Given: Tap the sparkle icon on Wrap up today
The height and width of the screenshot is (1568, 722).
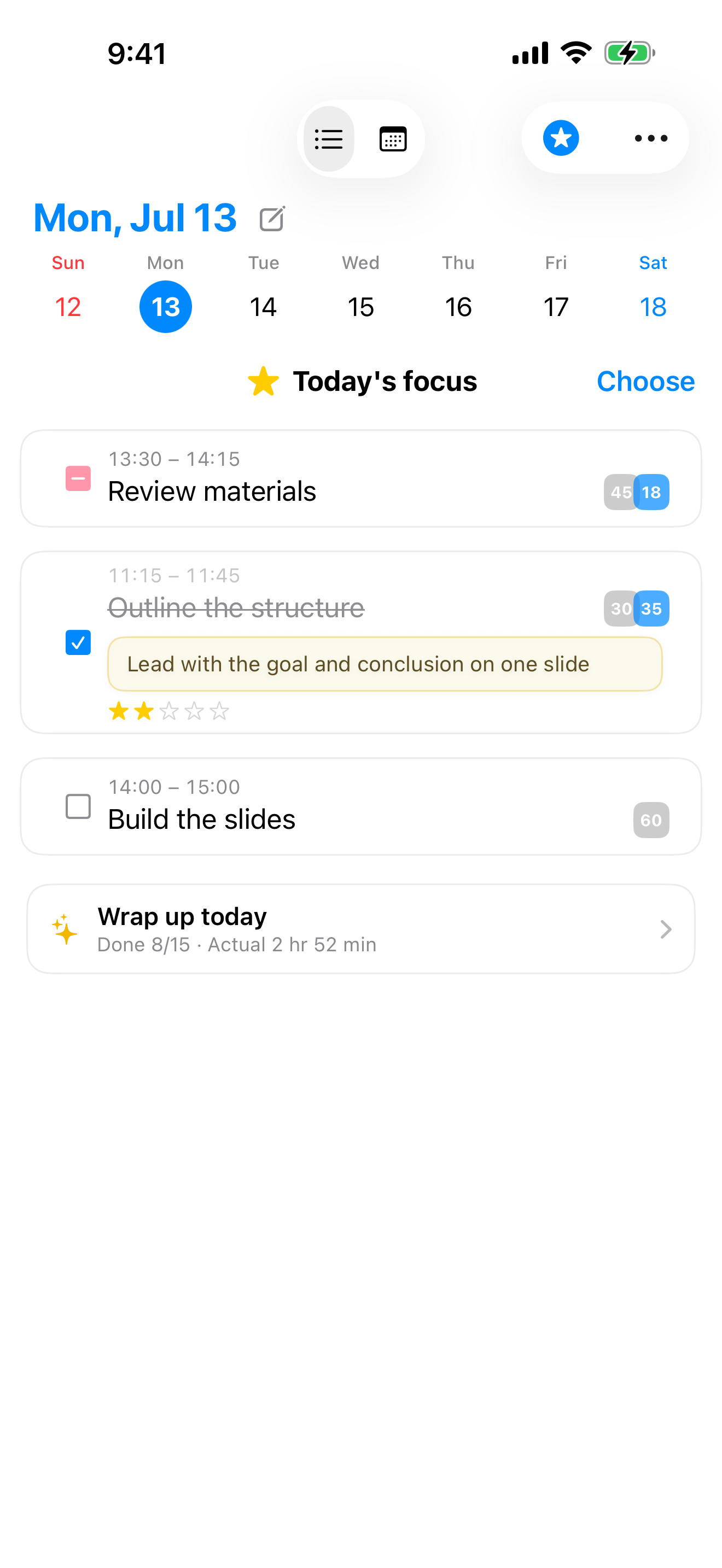Looking at the screenshot, I should [65, 929].
